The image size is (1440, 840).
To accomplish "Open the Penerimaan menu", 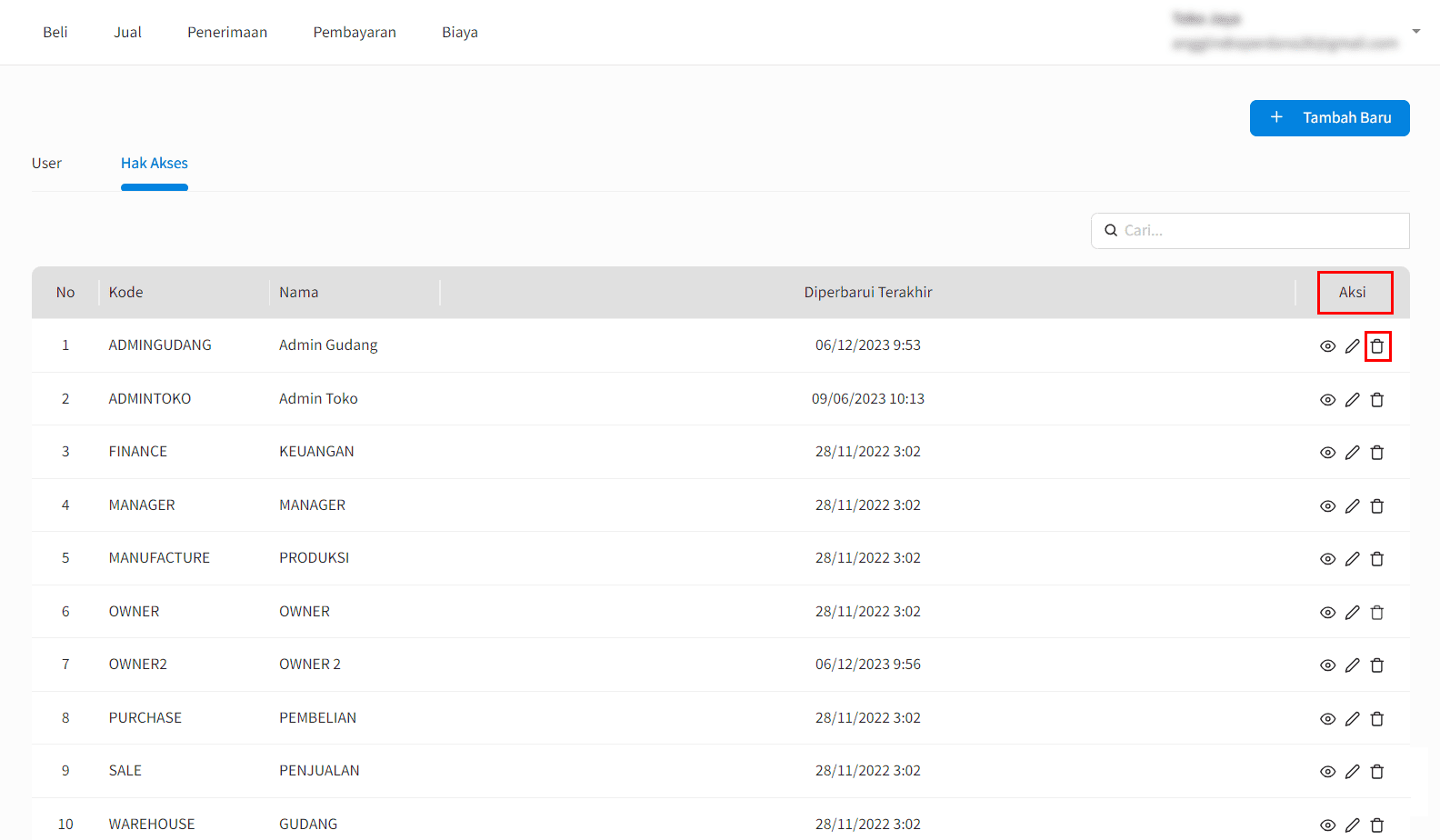I will (x=227, y=33).
